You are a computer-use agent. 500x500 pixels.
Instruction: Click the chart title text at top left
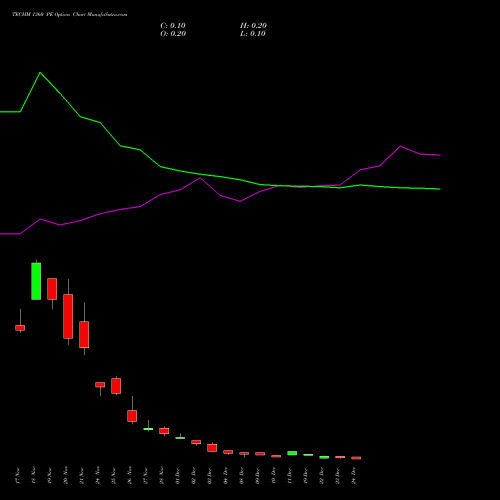pos(70,15)
